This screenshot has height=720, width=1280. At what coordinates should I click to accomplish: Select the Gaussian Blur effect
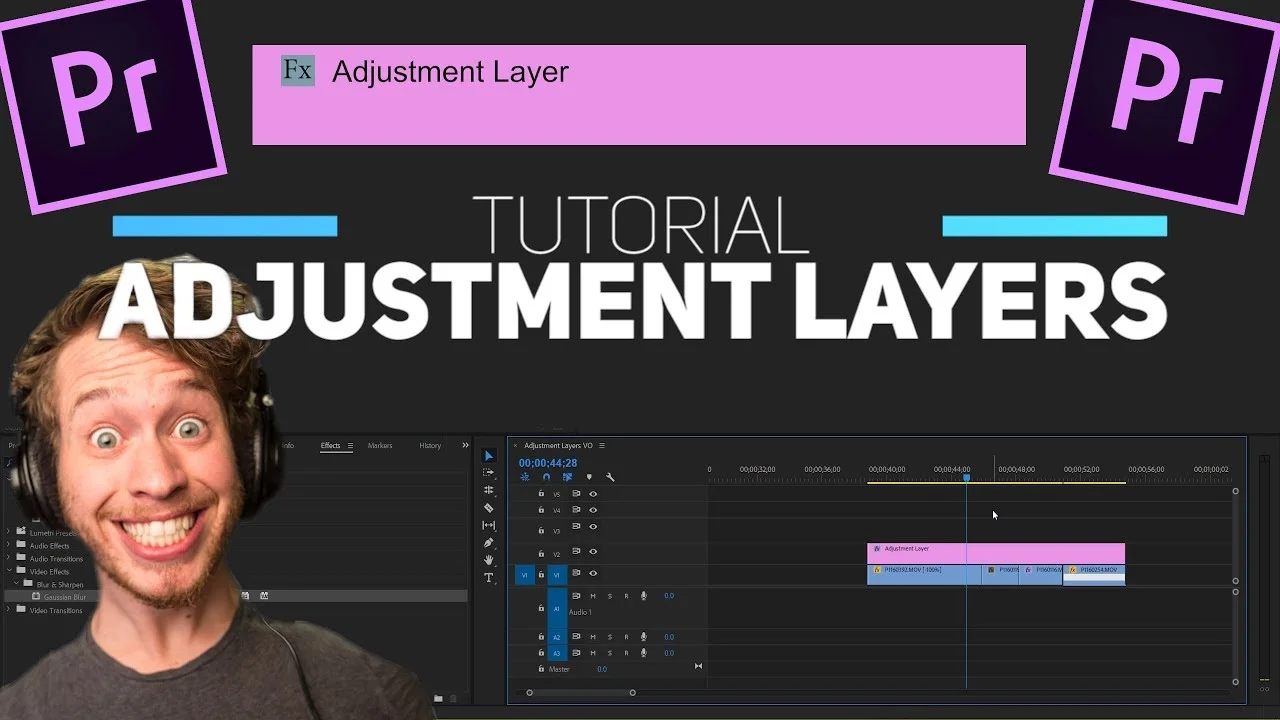64,597
